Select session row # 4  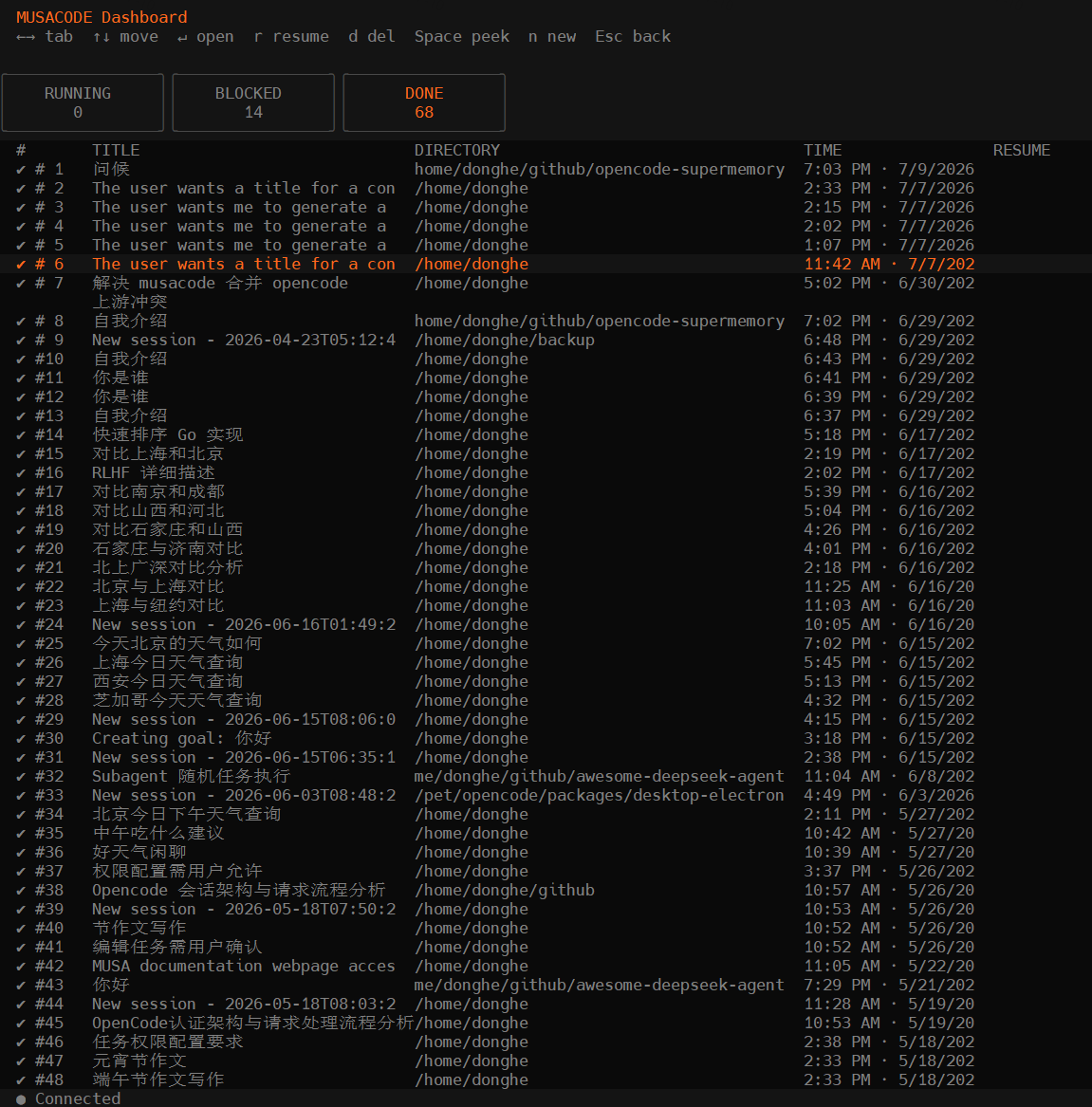pos(546,227)
